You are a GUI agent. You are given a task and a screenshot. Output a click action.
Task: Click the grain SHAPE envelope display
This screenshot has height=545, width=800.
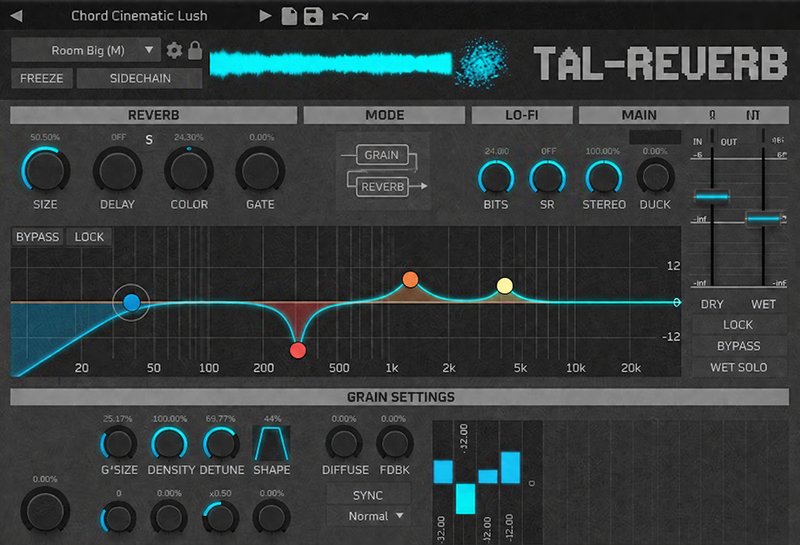coord(271,443)
